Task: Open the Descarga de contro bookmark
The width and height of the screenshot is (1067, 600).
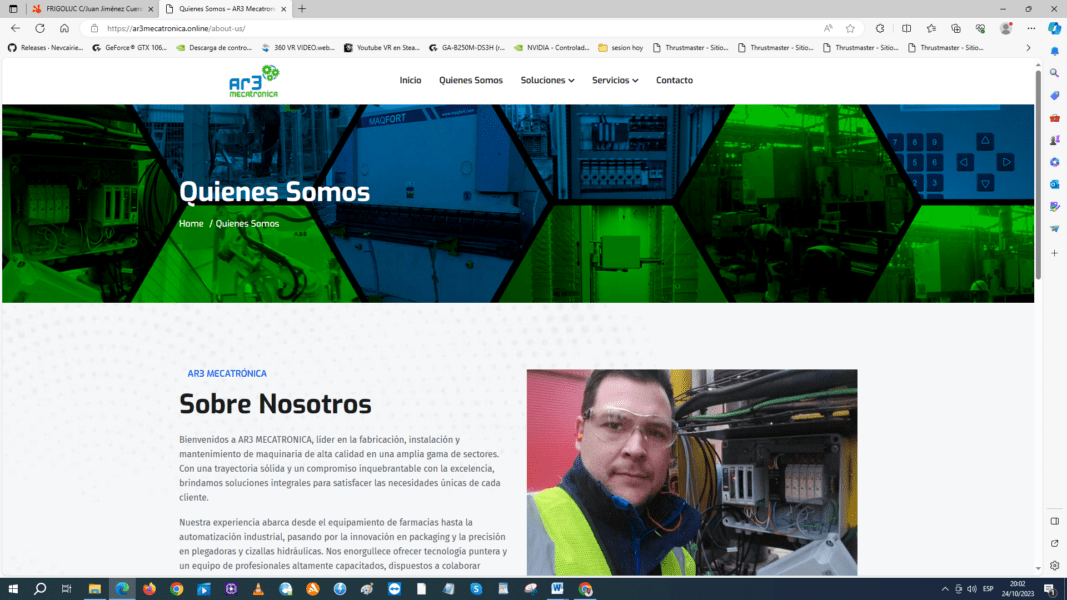Action: (214, 48)
